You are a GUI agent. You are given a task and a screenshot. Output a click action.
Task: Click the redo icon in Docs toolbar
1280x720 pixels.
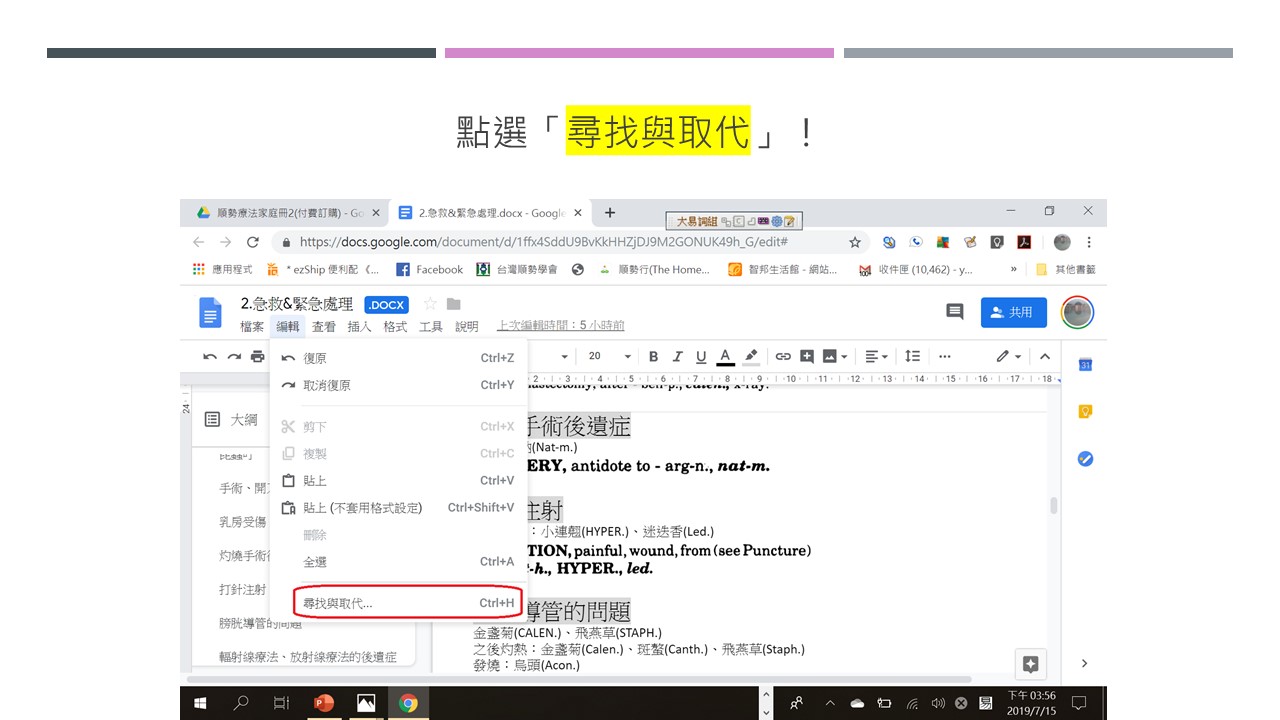pyautogui.click(x=234, y=357)
